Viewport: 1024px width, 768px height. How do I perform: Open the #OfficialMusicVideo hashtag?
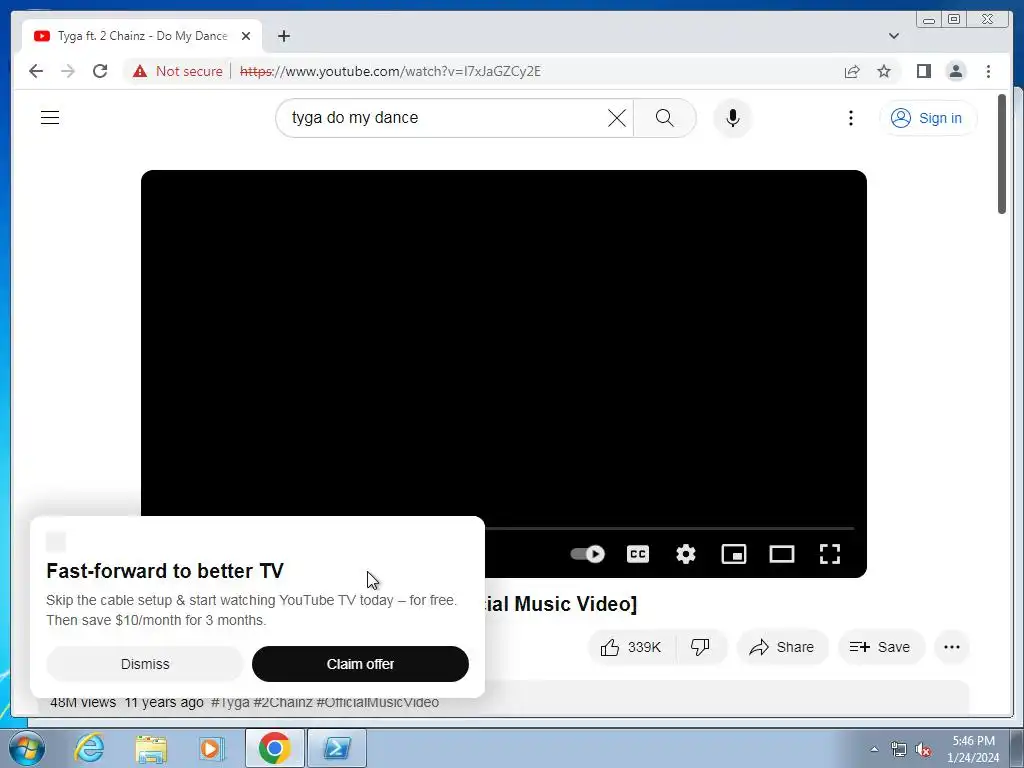pos(377,703)
